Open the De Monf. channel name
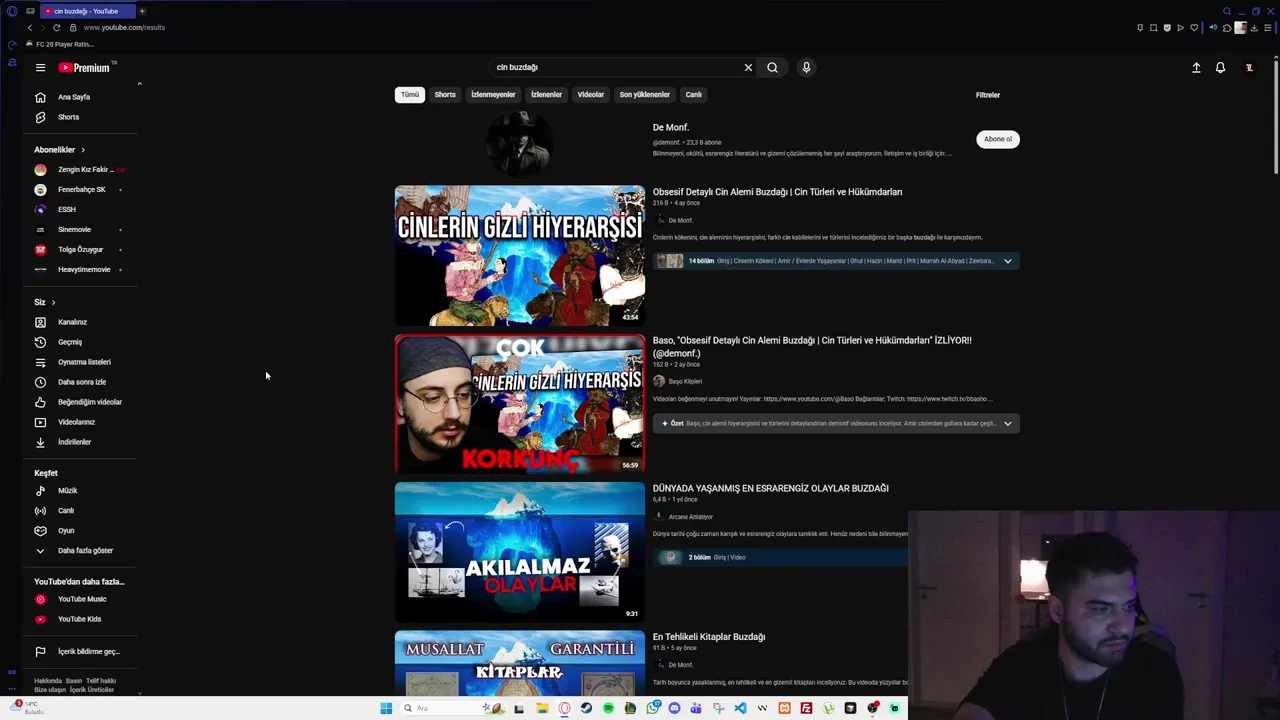Screen dimensions: 1280x720 click(x=671, y=128)
